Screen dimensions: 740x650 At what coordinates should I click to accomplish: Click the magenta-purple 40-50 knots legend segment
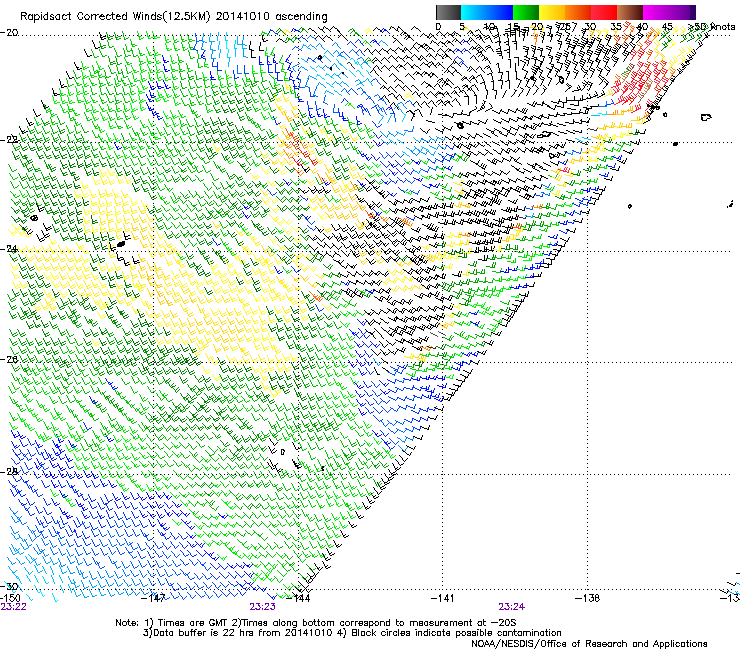(669, 12)
